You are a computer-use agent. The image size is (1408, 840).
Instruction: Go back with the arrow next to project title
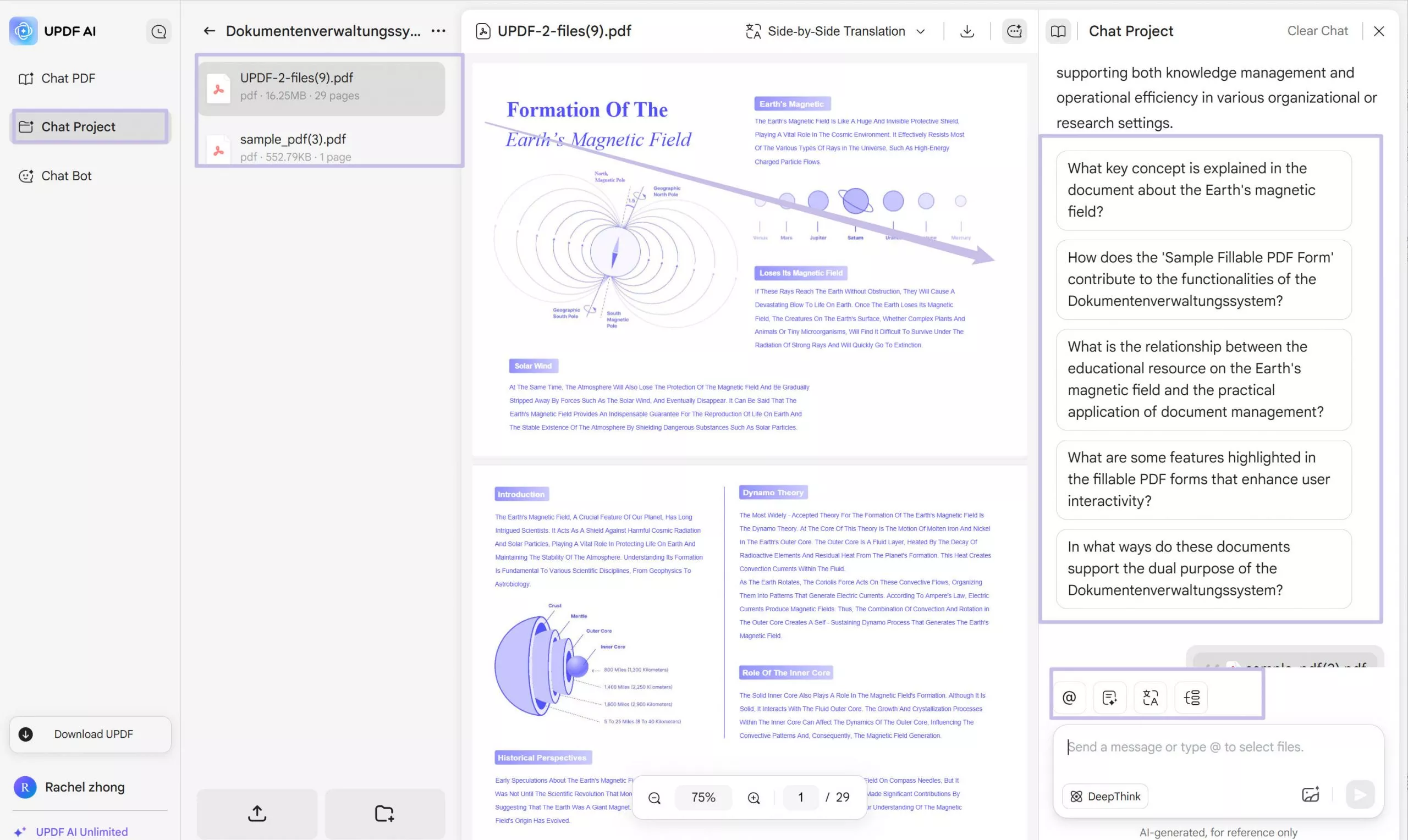tap(209, 31)
